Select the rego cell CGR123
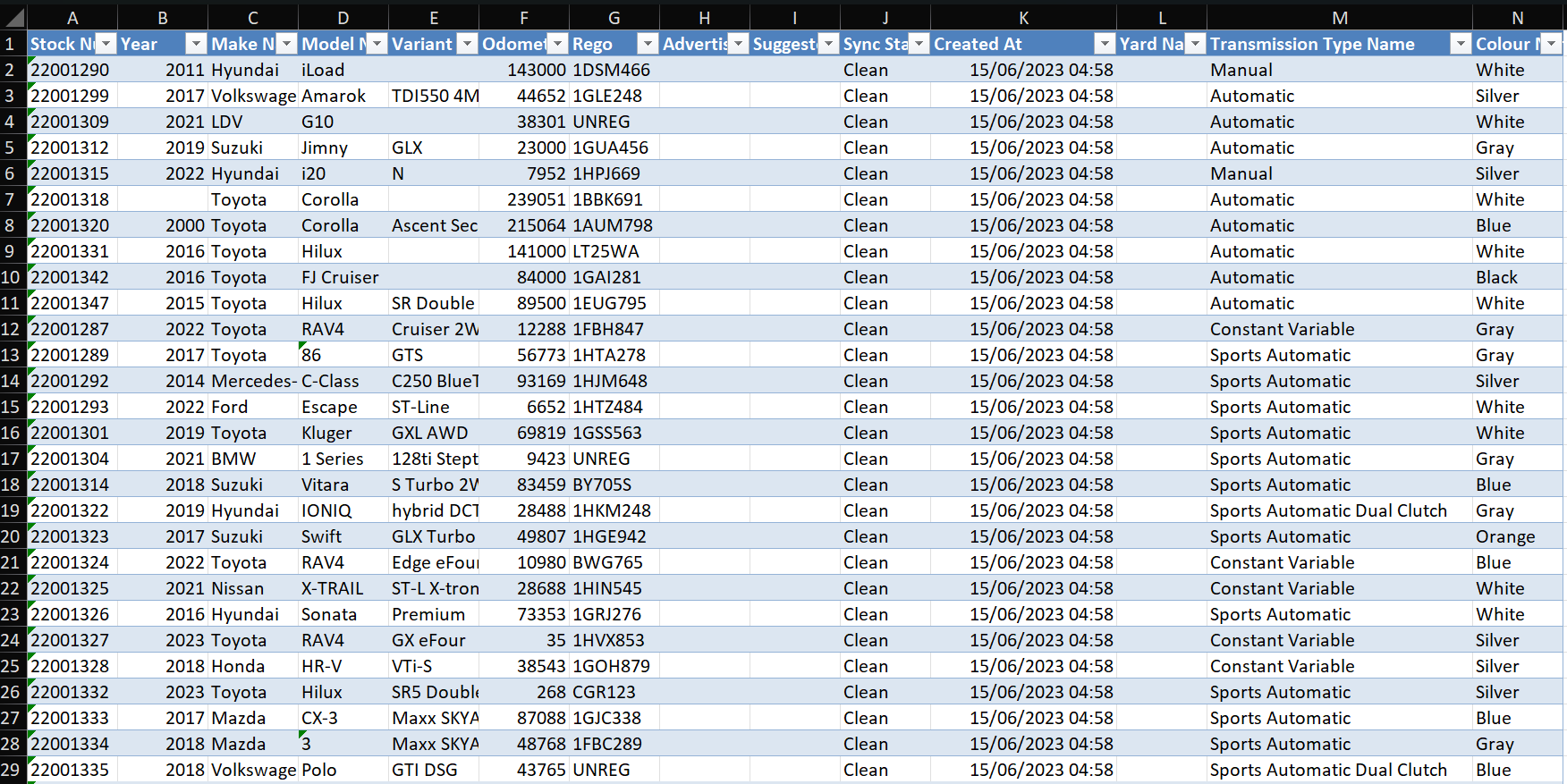 click(614, 692)
